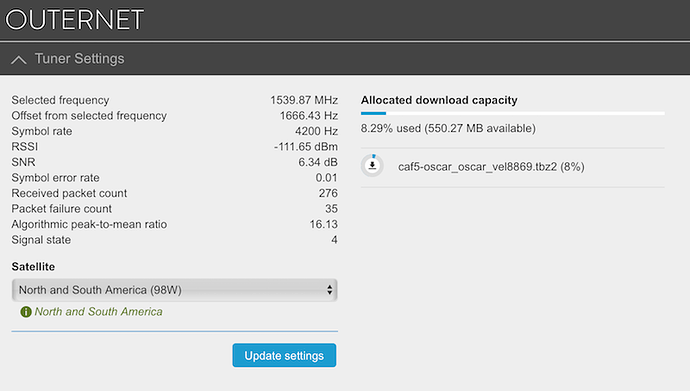Click the Allocated download capacity heading
690x391 pixels.
(x=439, y=100)
